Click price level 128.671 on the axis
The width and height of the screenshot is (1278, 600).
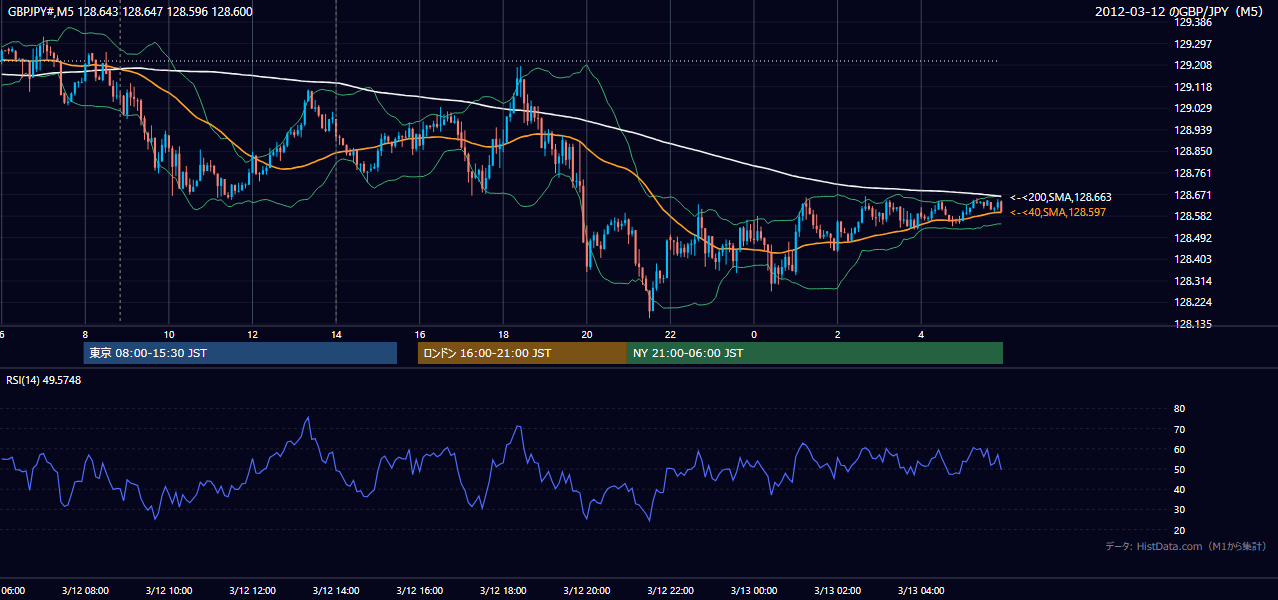[x=1192, y=194]
